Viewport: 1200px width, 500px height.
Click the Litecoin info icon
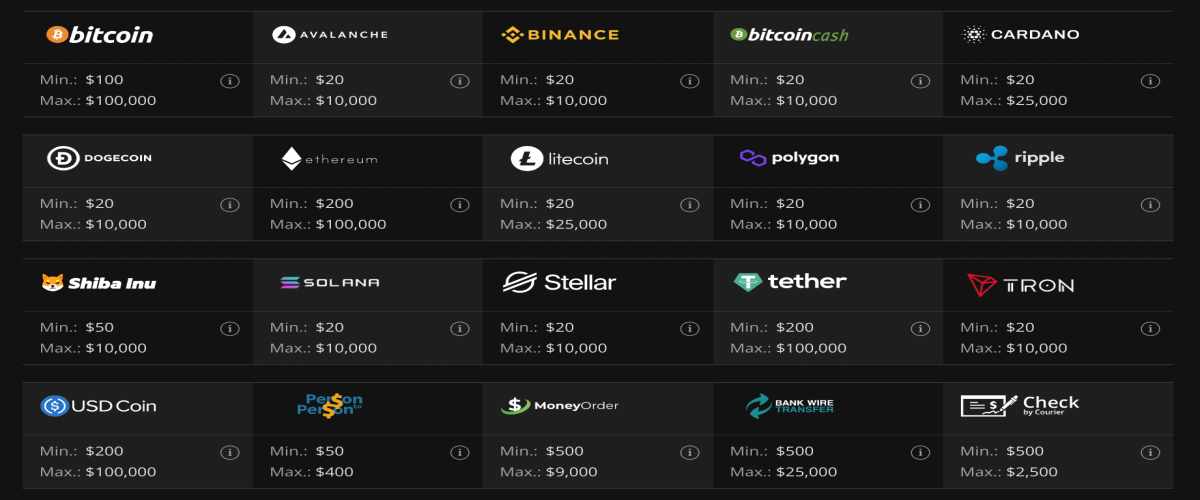689,205
